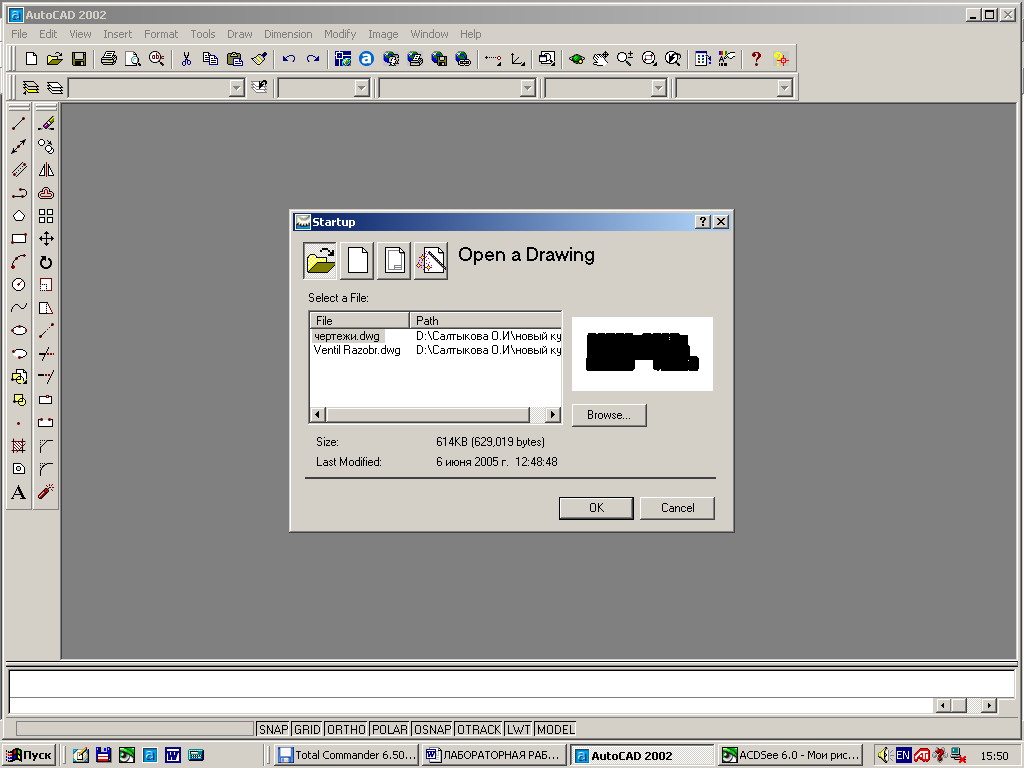The image size is (1024, 768).
Task: Choose Use a Template icon in Startup
Action: click(394, 261)
